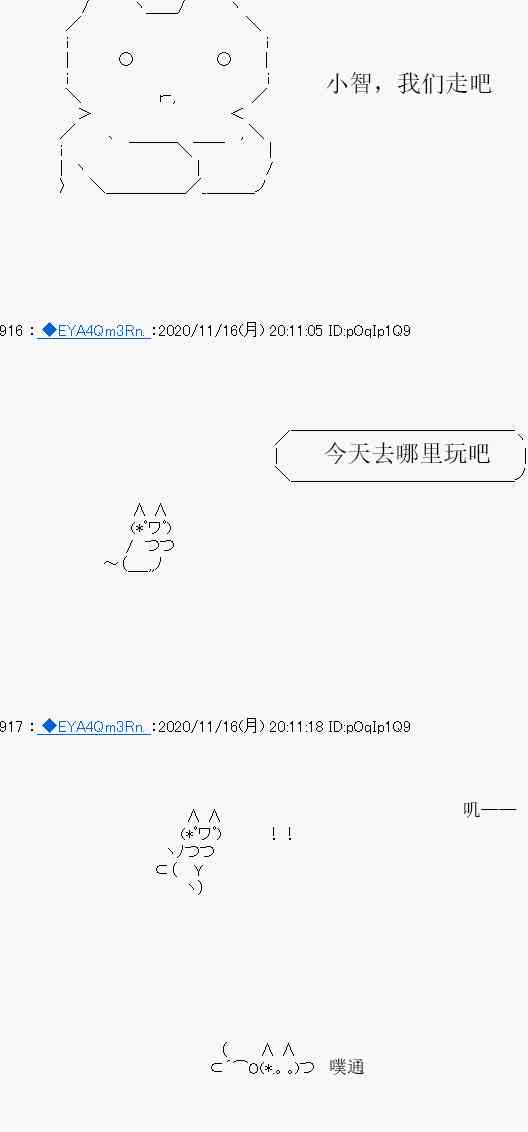Click the text 小智，我们走吧
The width and height of the screenshot is (528, 1132).
coord(409,83)
